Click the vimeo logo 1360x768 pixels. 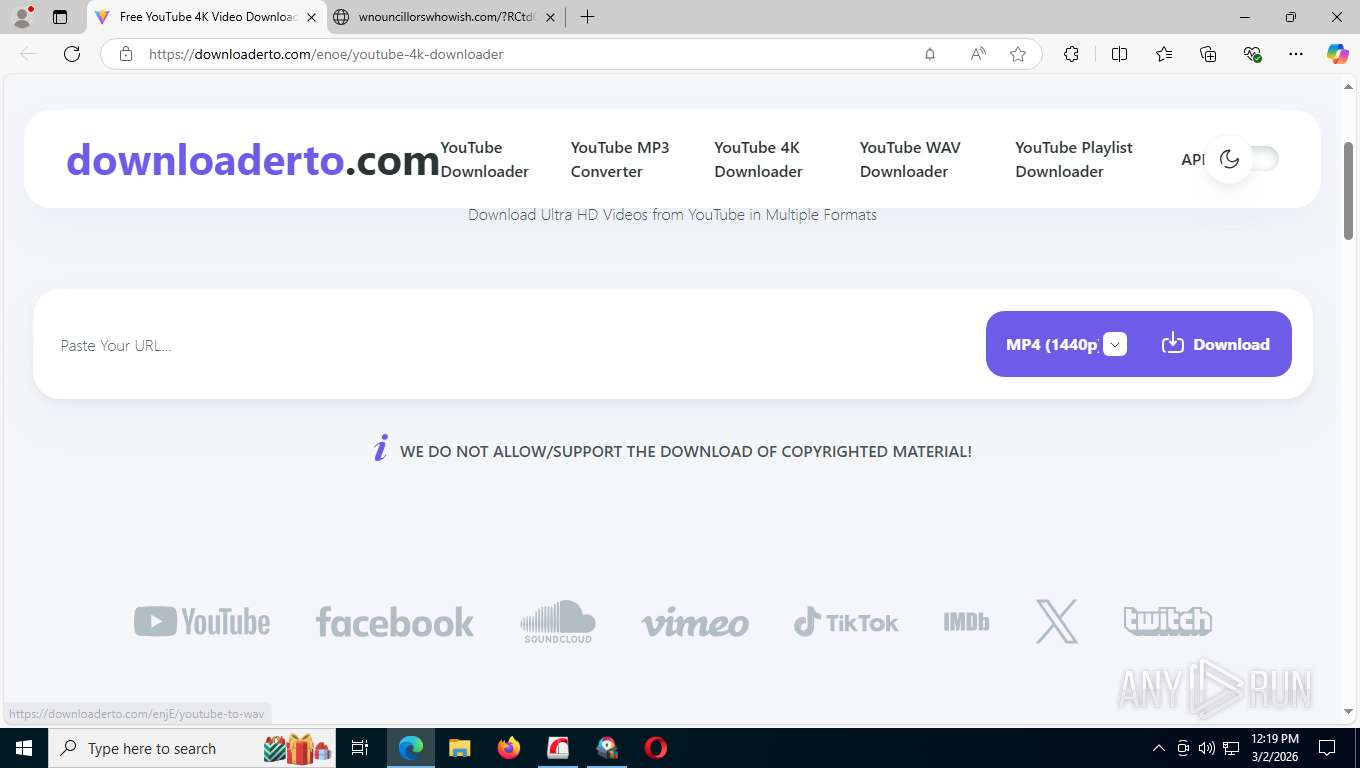pos(695,623)
